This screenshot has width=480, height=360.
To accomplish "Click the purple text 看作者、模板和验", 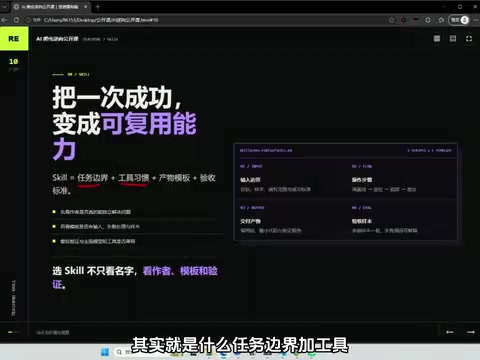I will coord(180,271).
